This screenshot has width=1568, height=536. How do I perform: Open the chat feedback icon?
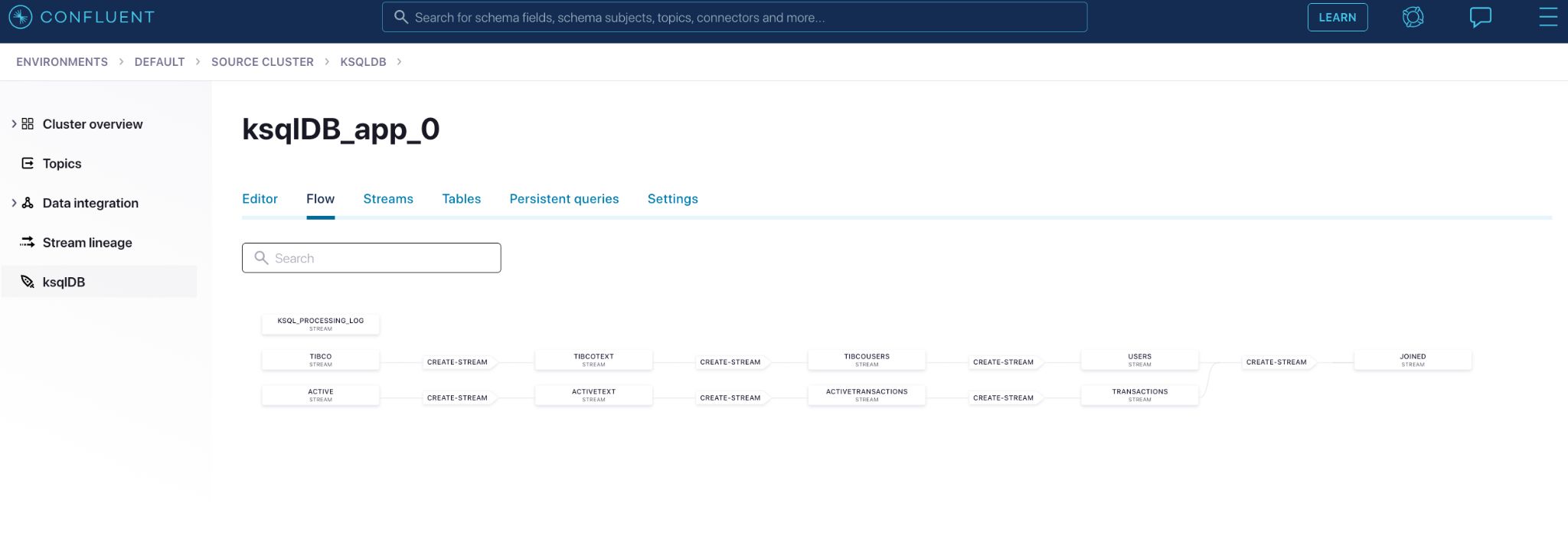tap(1480, 18)
